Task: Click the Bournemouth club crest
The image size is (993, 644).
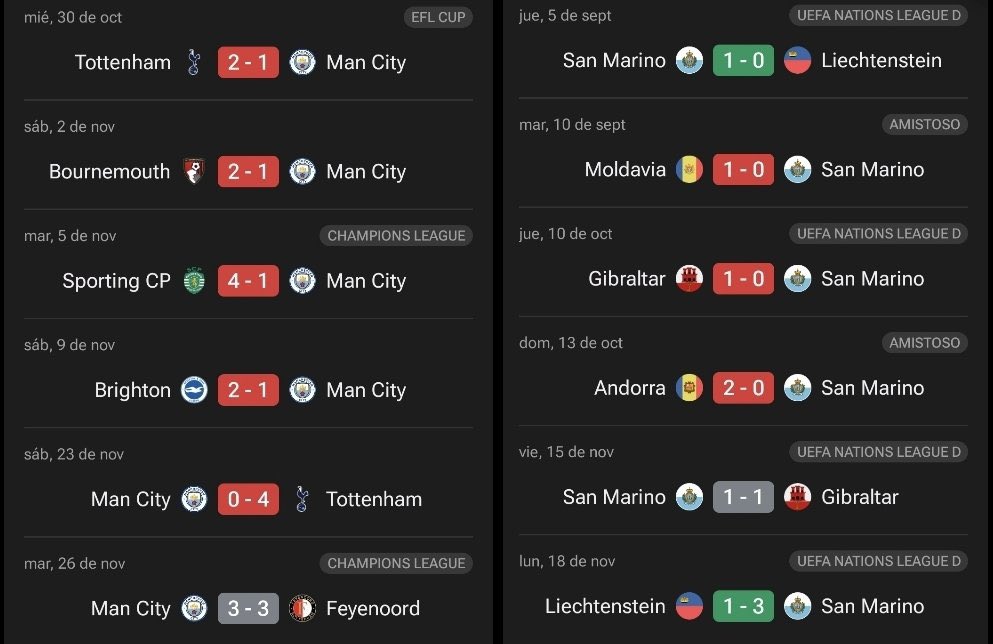Action: click(x=194, y=171)
